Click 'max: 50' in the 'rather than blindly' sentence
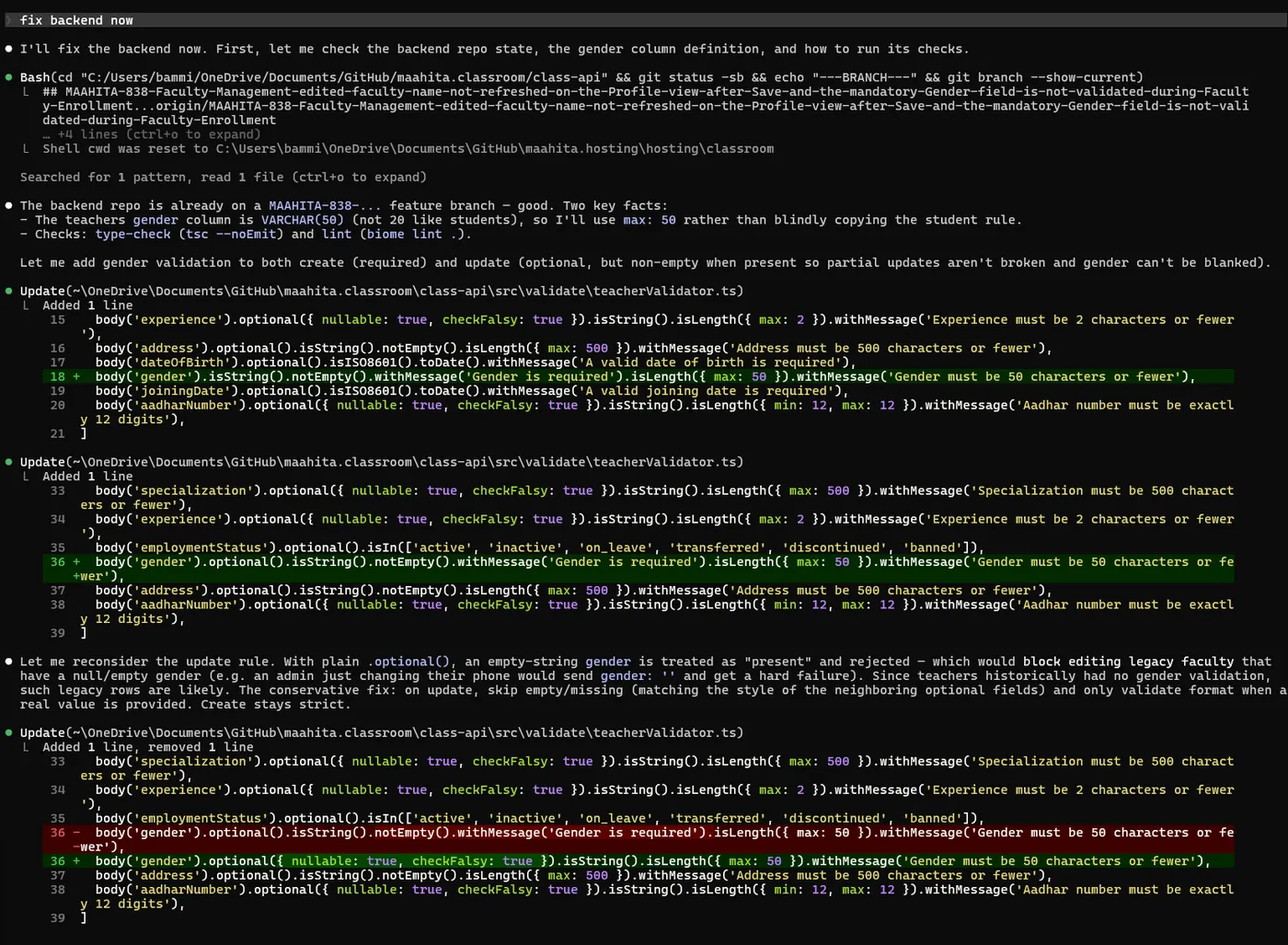The width and height of the screenshot is (1288, 945). (x=650, y=220)
